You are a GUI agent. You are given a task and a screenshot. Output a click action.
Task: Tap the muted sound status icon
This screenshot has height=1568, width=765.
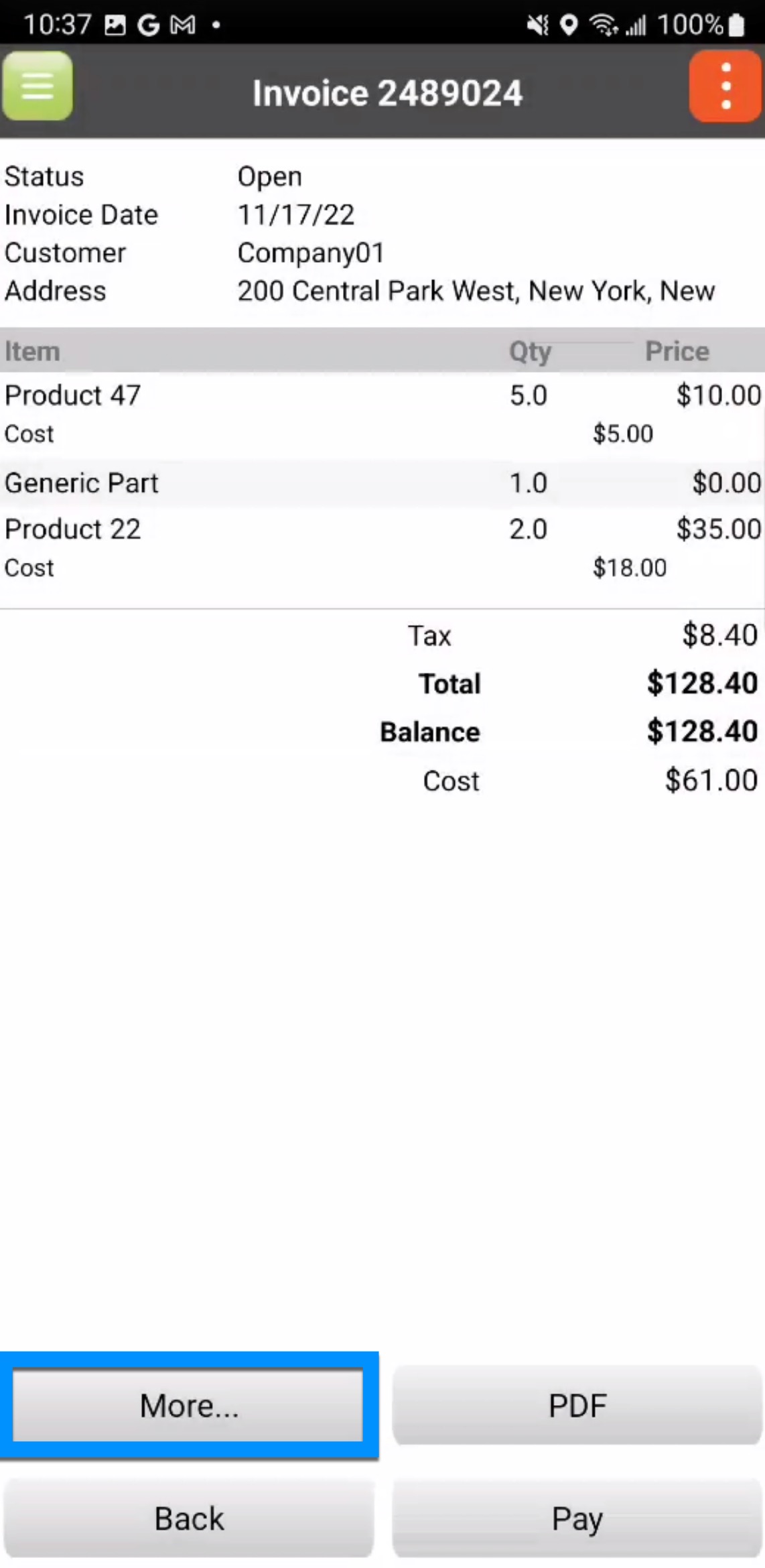coord(537,25)
